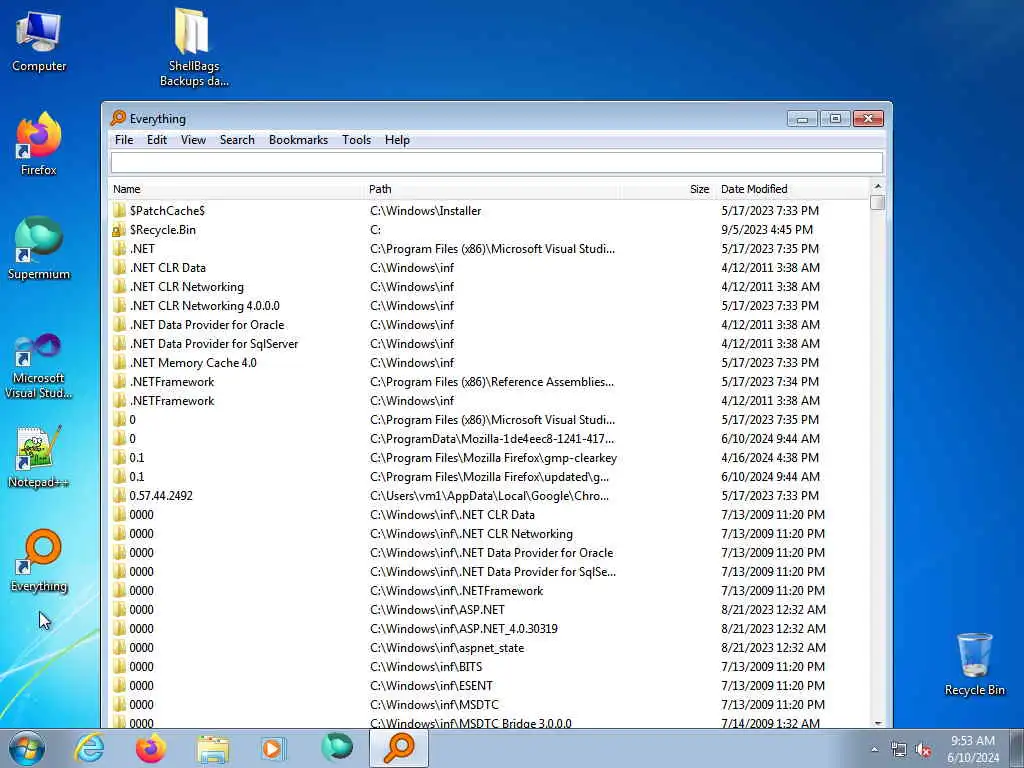The image size is (1024, 768).
Task: Open the File menu
Action: [x=124, y=140]
